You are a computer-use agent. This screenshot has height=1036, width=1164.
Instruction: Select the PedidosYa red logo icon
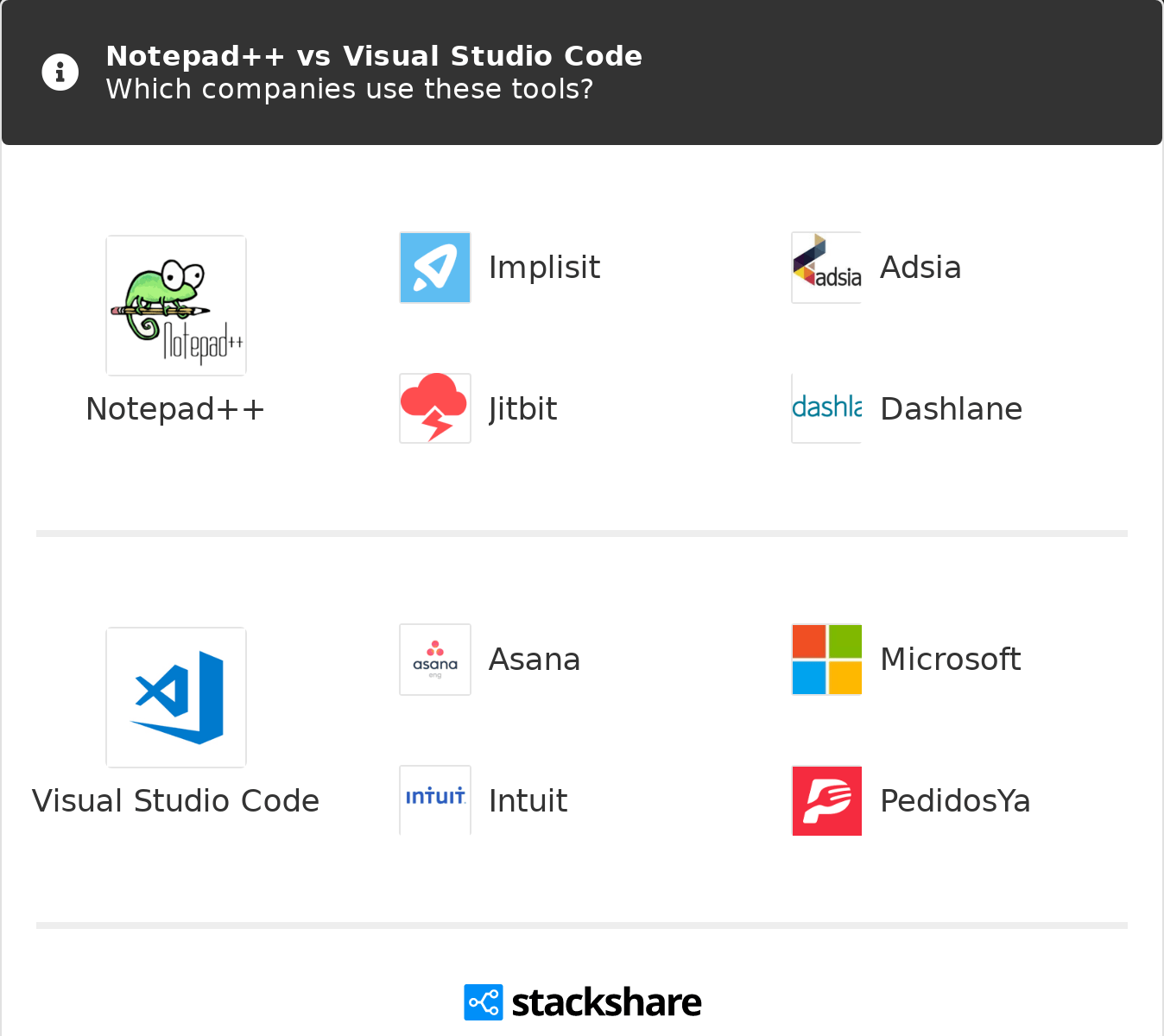point(826,800)
